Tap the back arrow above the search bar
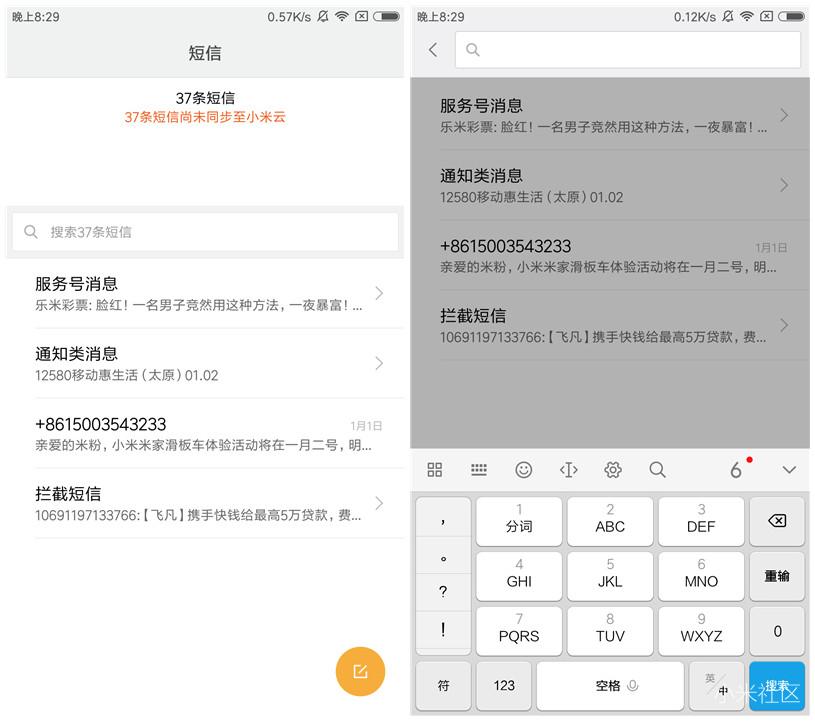 point(432,48)
